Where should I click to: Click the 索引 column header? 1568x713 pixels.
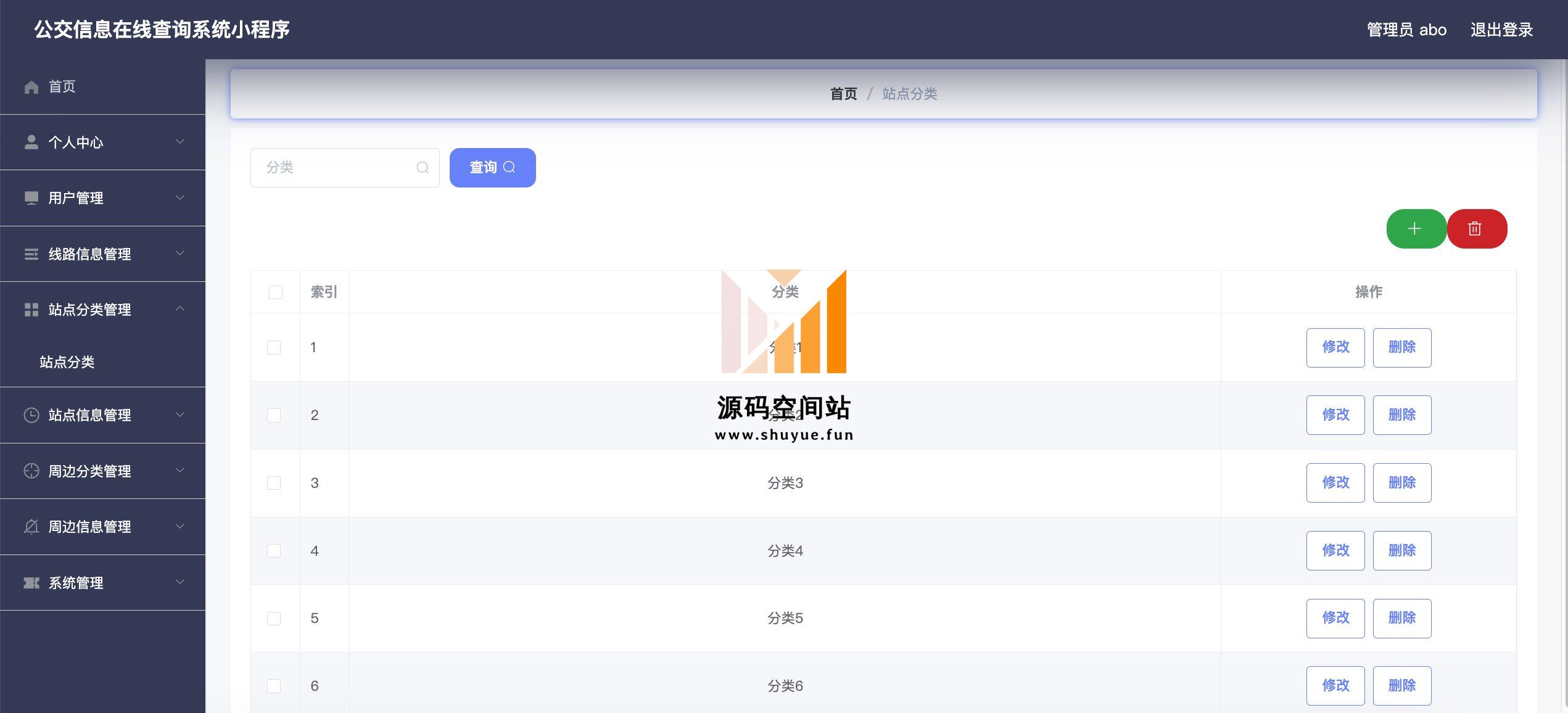pyautogui.click(x=324, y=292)
